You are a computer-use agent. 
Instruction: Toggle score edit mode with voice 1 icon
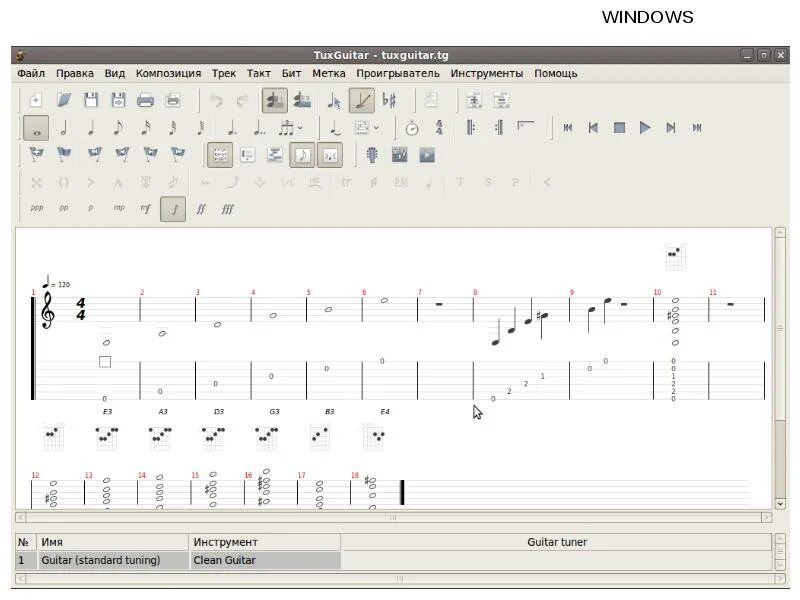pos(274,100)
